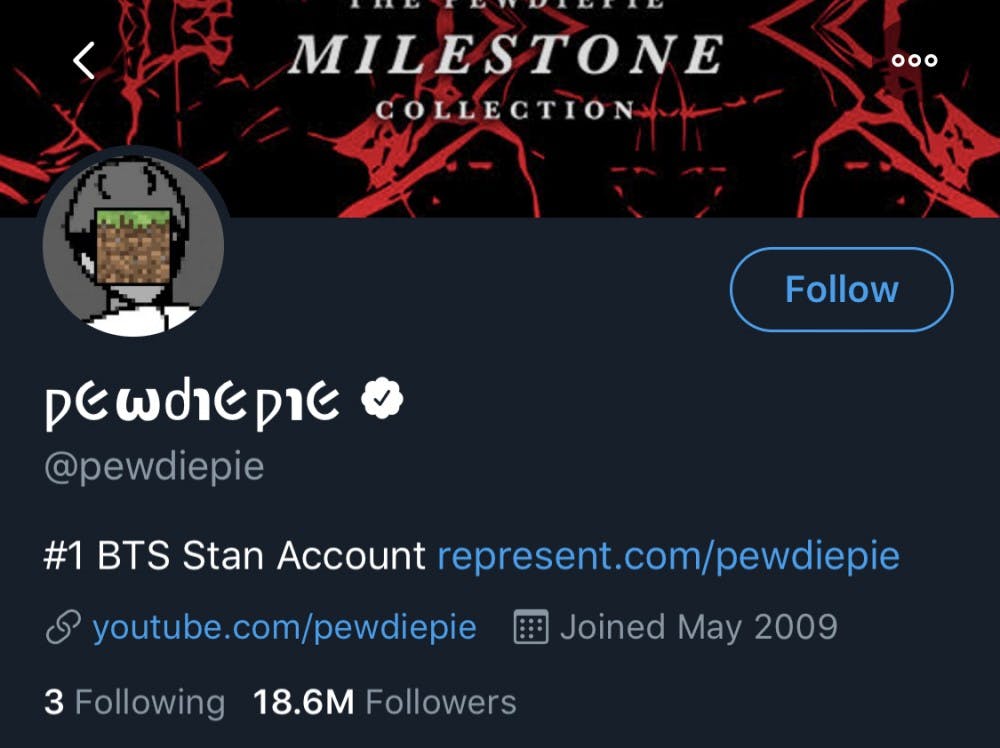Viewport: 1000px width, 748px height.
Task: Open the three-dot more options menu
Action: [914, 60]
